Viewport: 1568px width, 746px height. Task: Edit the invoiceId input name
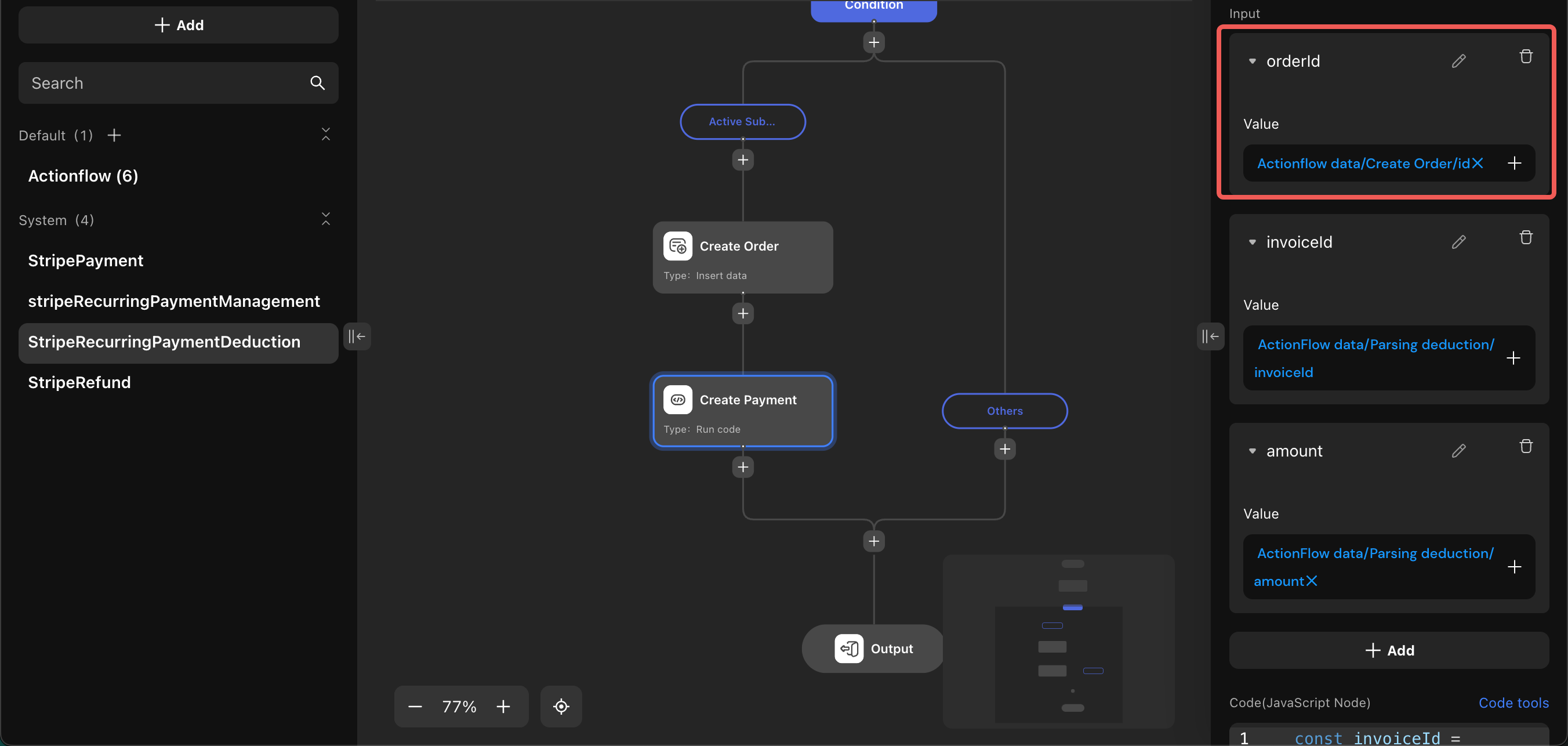coord(1458,242)
